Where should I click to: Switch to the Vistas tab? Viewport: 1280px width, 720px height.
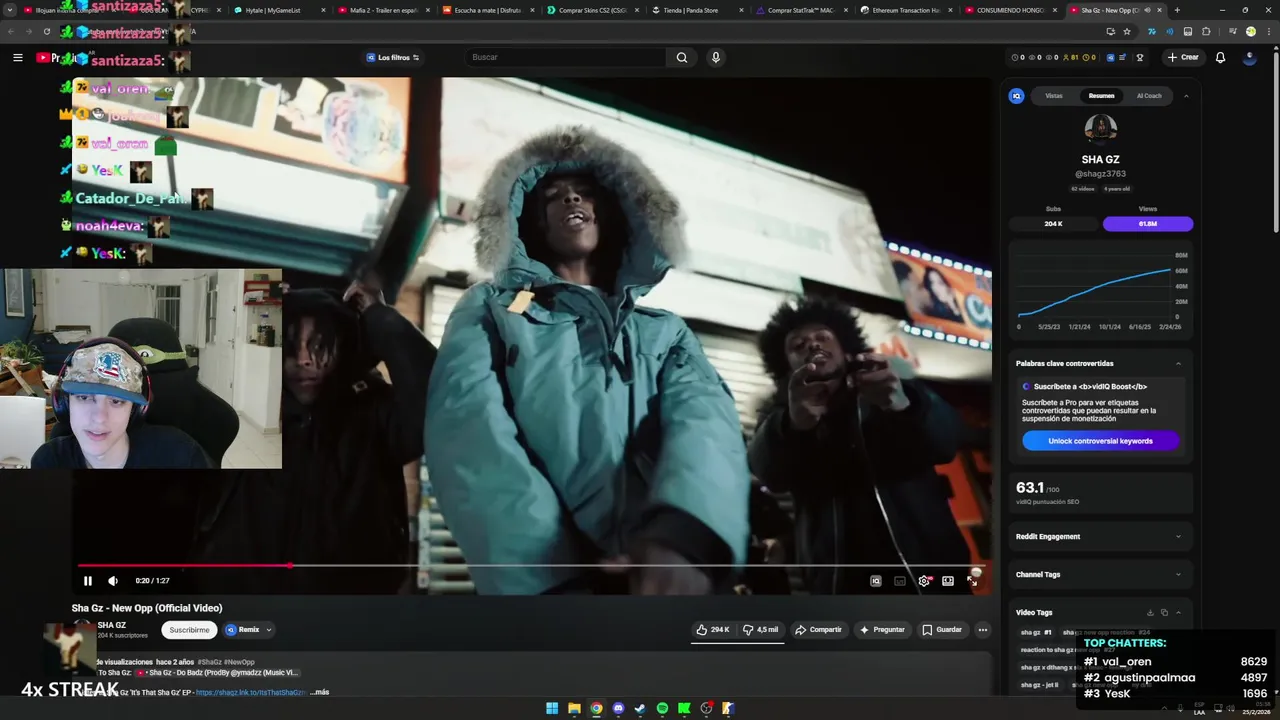[1054, 96]
